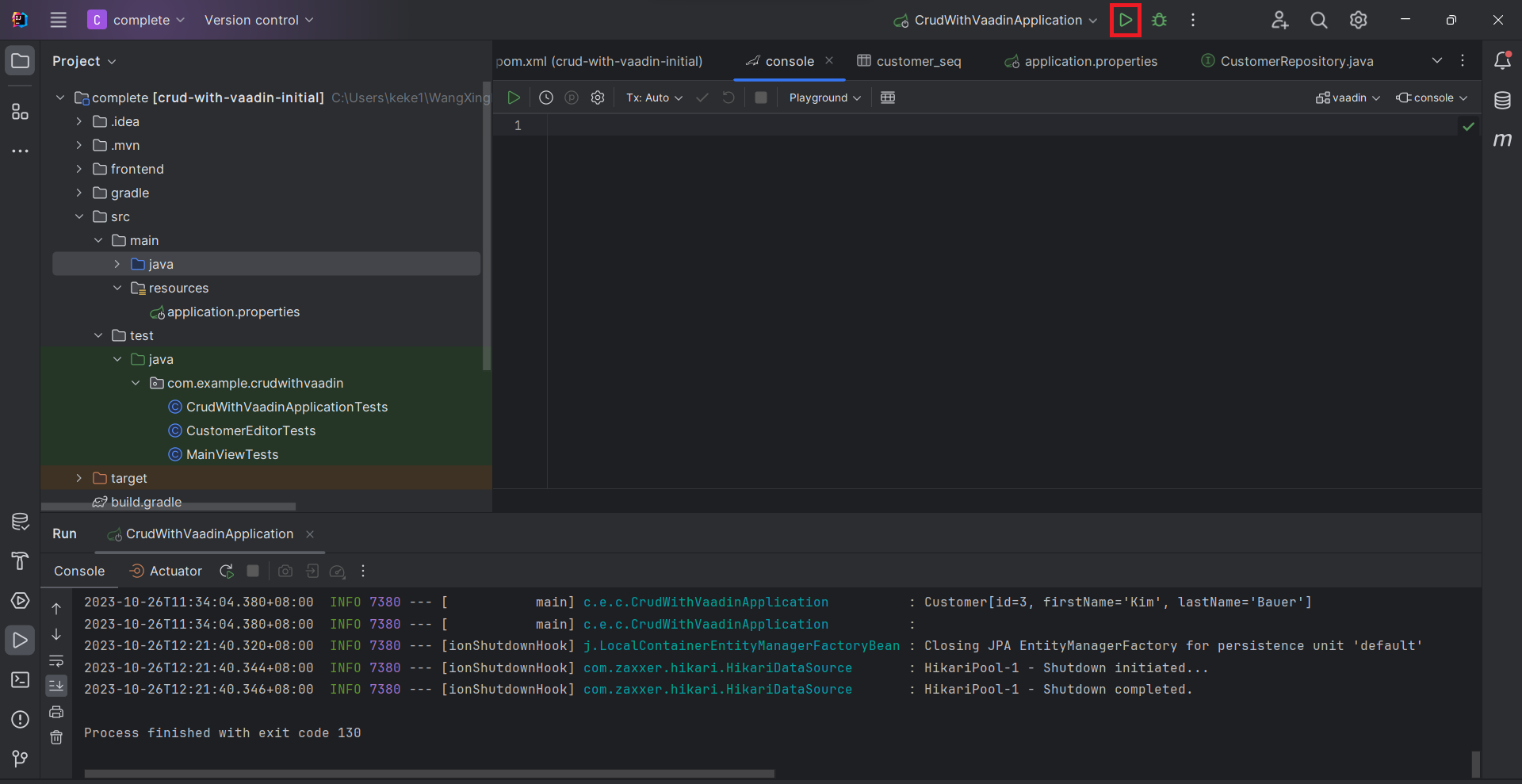Toggle scroll to end of console
This screenshot has height=784, width=1522.
[56, 685]
